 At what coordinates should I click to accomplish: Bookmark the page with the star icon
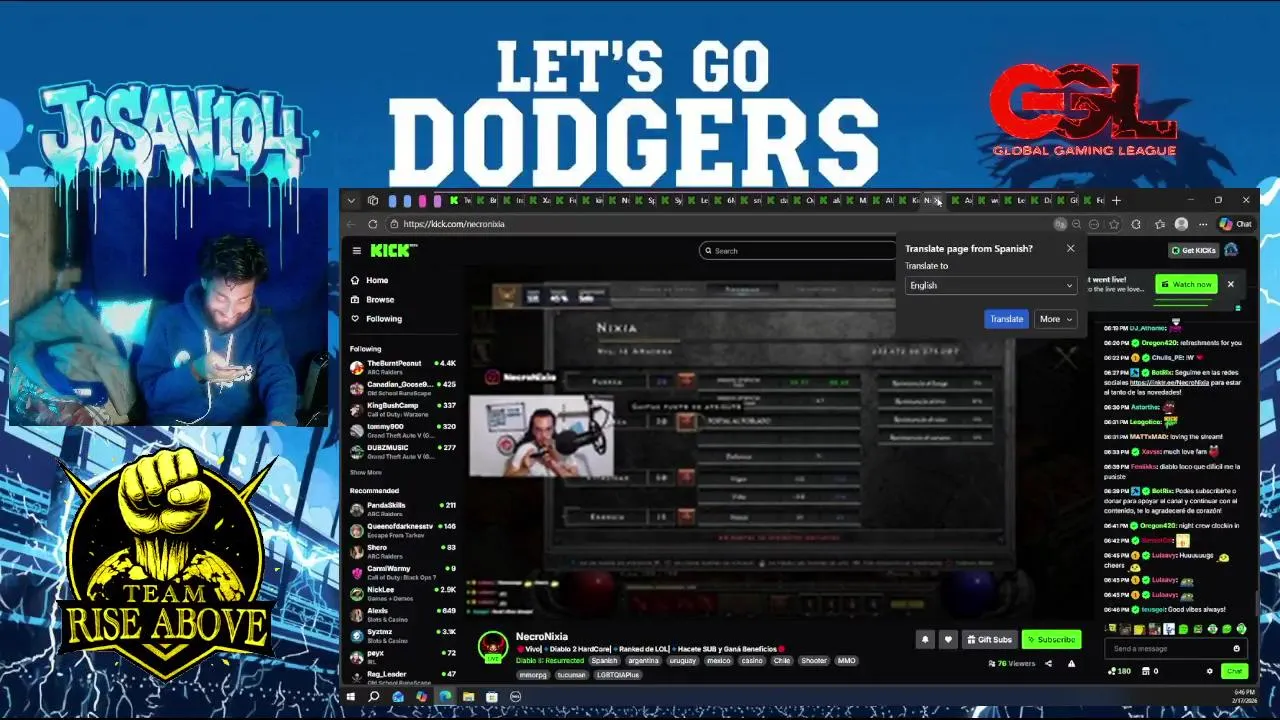(x=1114, y=224)
